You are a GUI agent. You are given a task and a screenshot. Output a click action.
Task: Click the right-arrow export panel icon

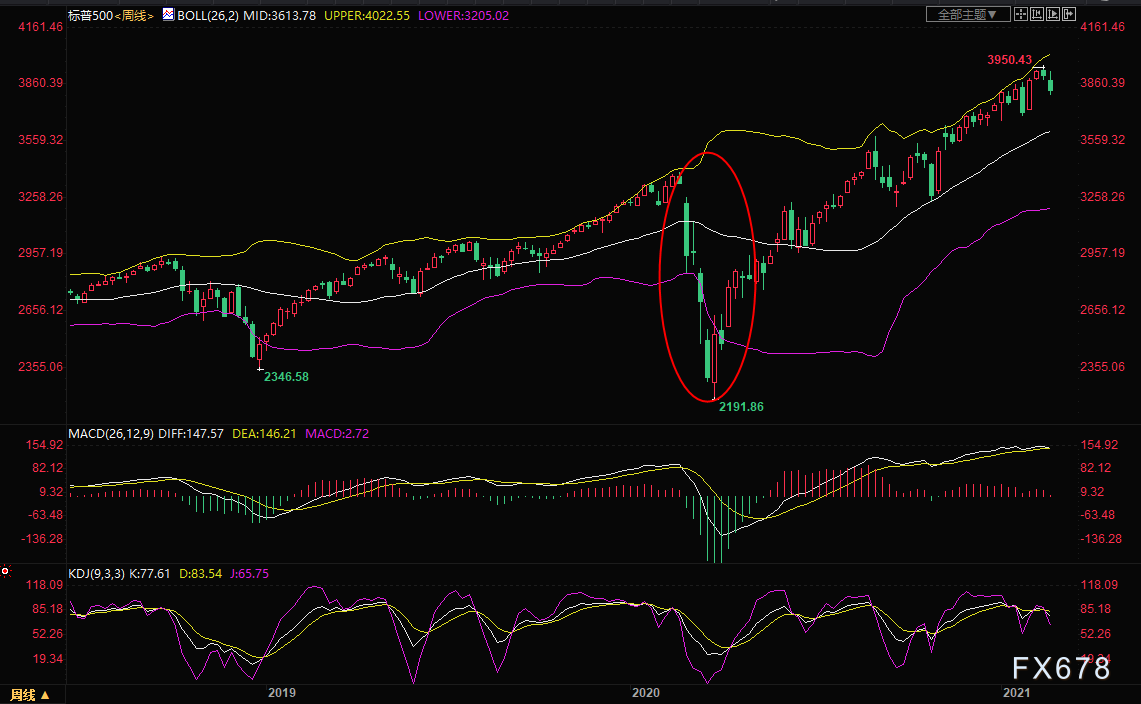[1069, 15]
